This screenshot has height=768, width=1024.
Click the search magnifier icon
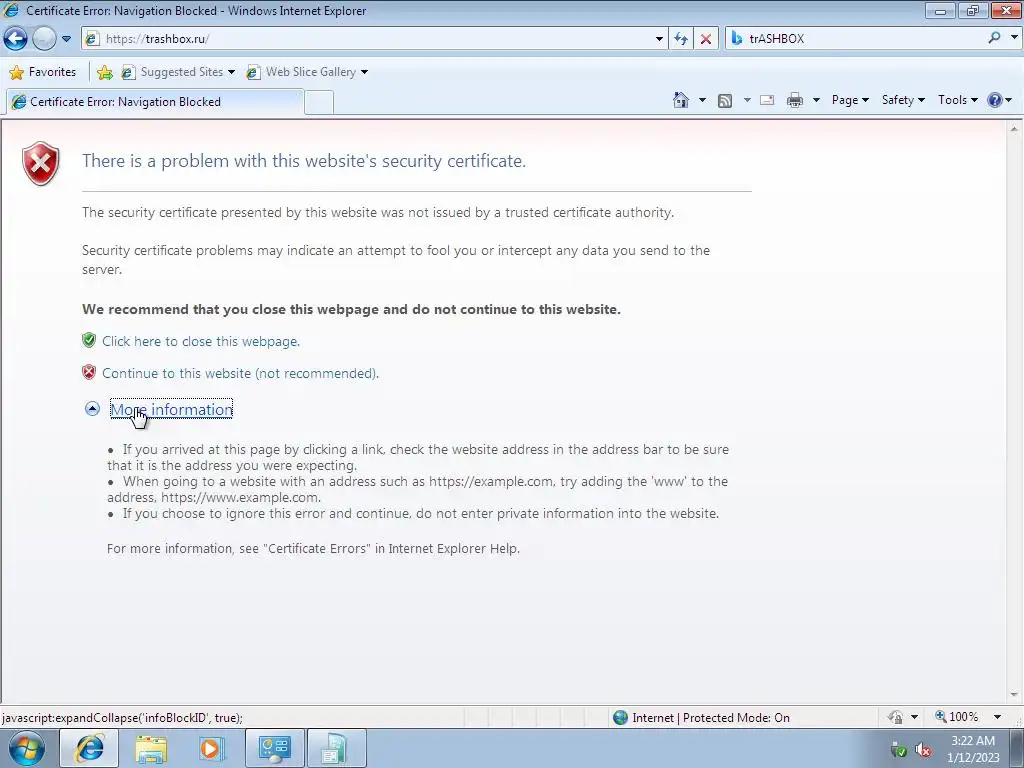click(995, 38)
